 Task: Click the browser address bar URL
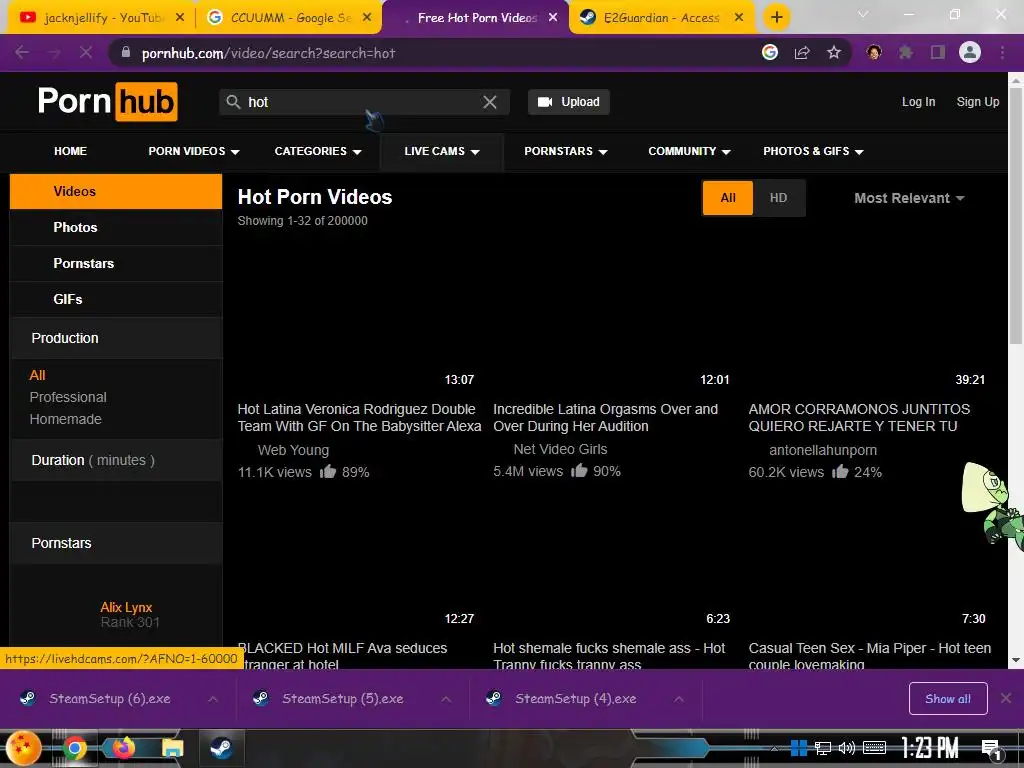pyautogui.click(x=268, y=53)
